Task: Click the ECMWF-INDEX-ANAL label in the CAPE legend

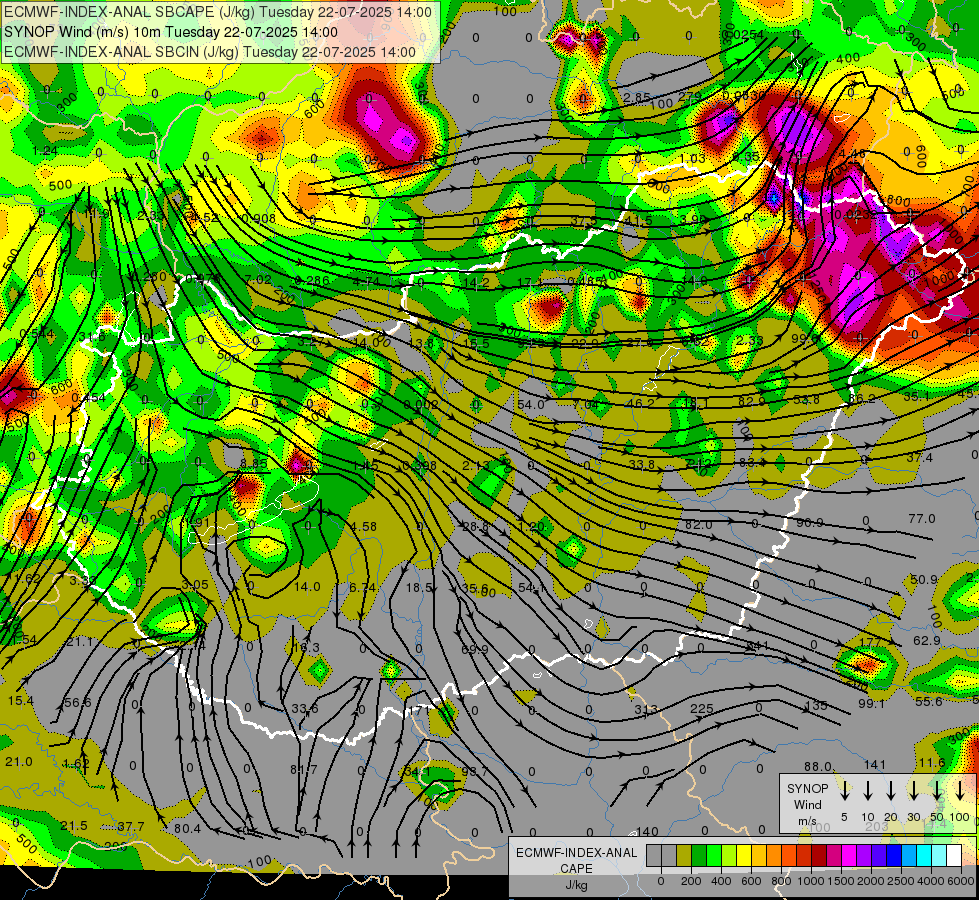Action: click(x=576, y=853)
